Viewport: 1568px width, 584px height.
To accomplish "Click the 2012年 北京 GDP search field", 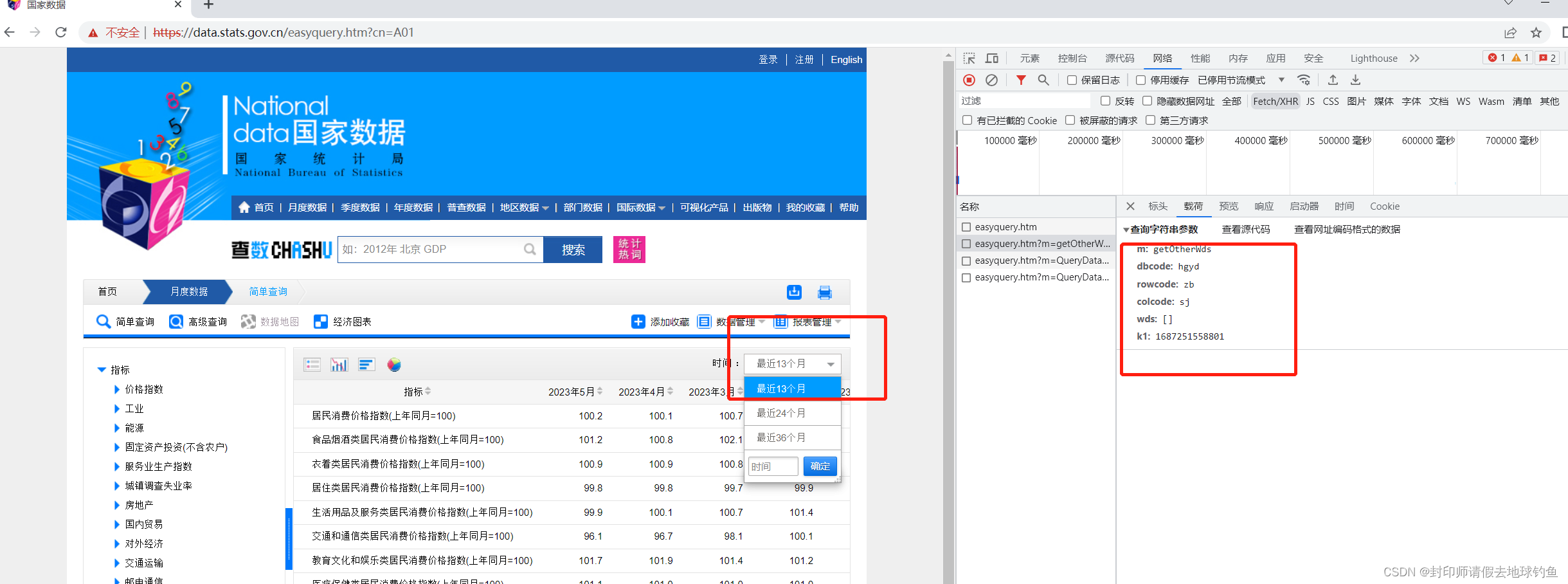I will (x=440, y=250).
